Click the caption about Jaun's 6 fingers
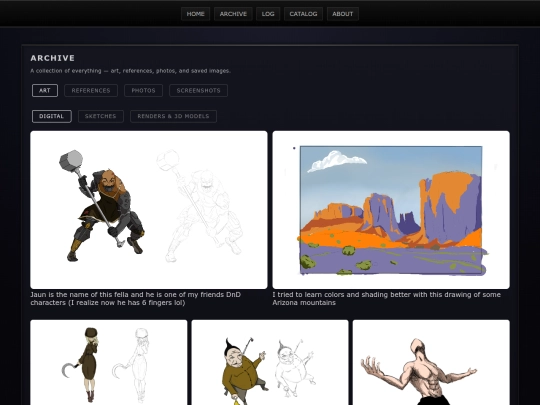540x405 pixels. pos(136,299)
